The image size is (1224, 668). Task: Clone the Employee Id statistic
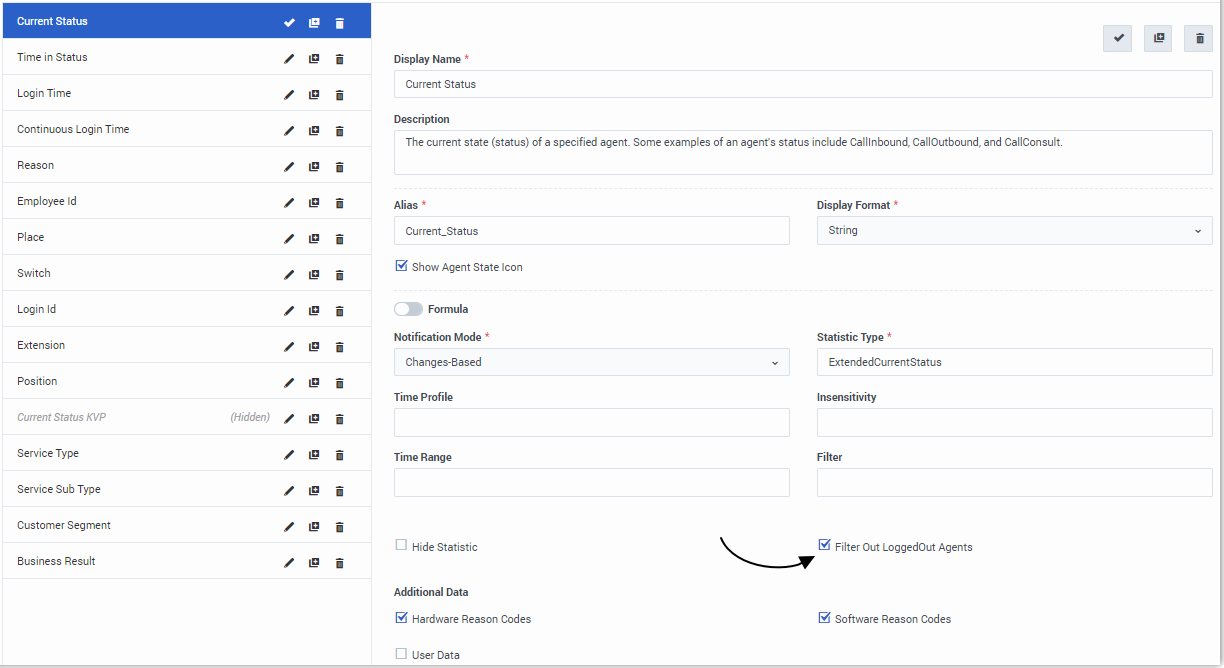click(314, 202)
